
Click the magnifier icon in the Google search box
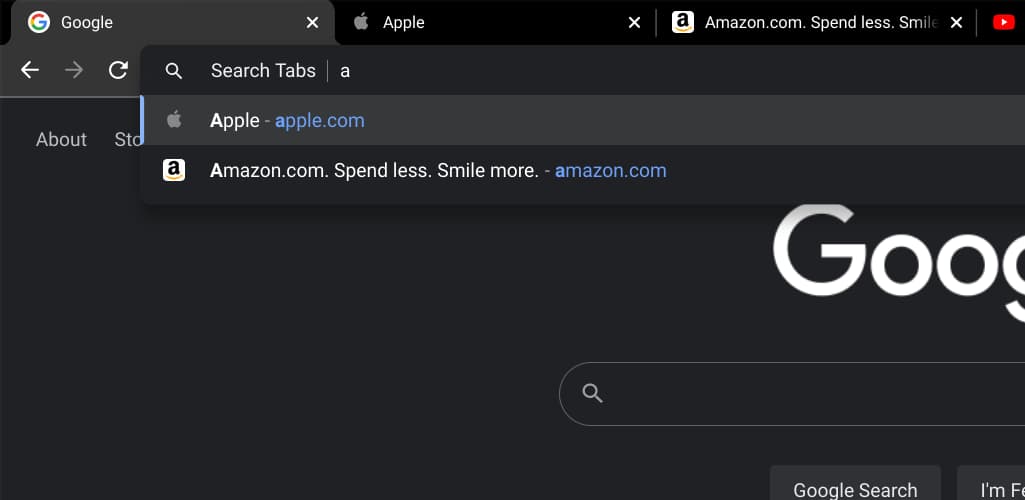coord(592,393)
